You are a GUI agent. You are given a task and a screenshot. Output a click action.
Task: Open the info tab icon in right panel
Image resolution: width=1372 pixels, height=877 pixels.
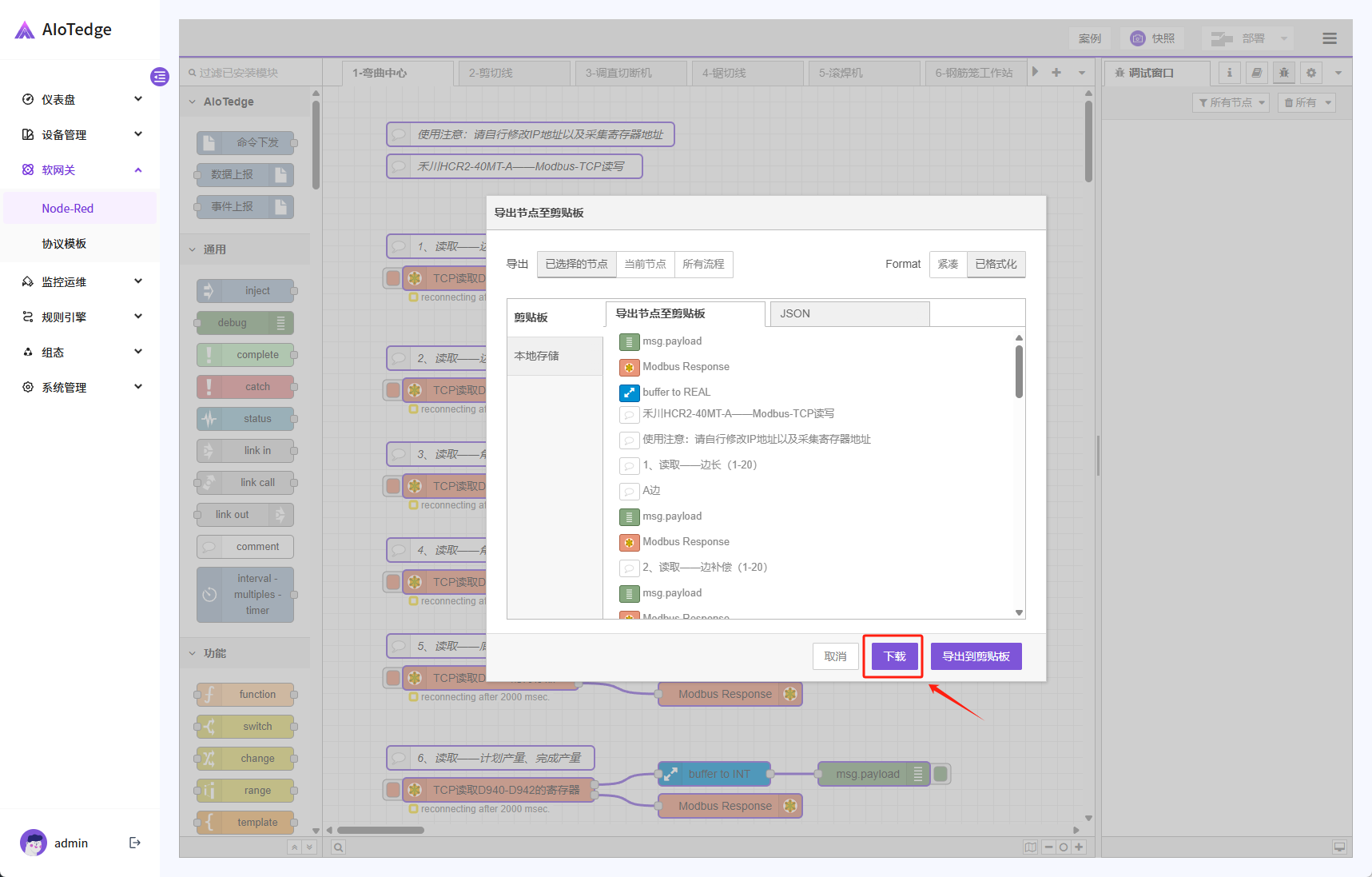click(1230, 73)
